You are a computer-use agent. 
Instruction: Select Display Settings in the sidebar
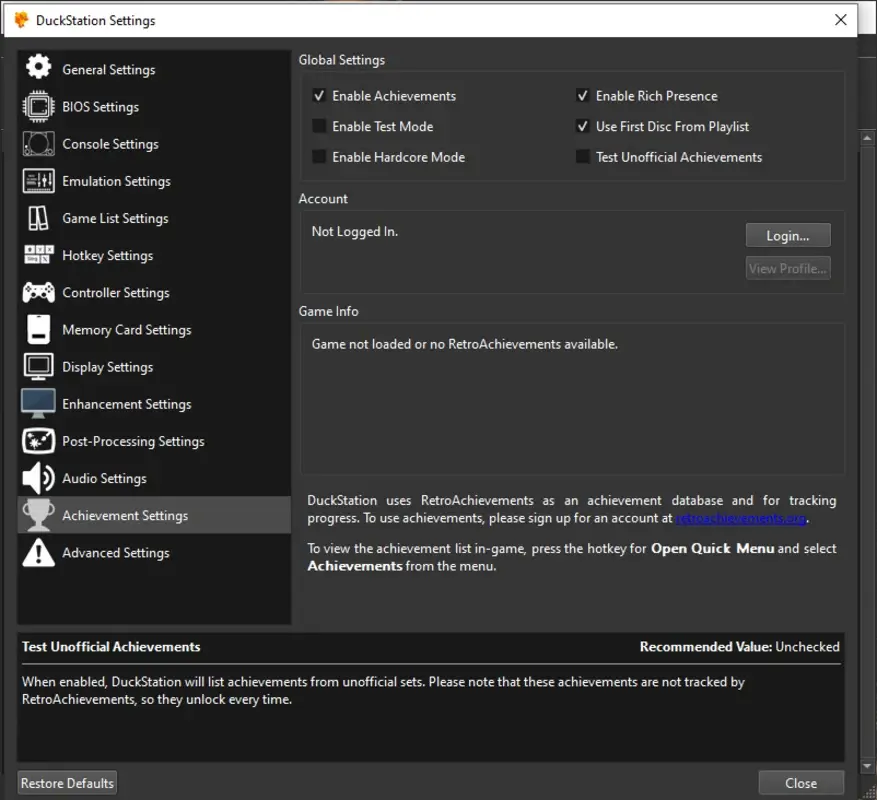coord(107,366)
